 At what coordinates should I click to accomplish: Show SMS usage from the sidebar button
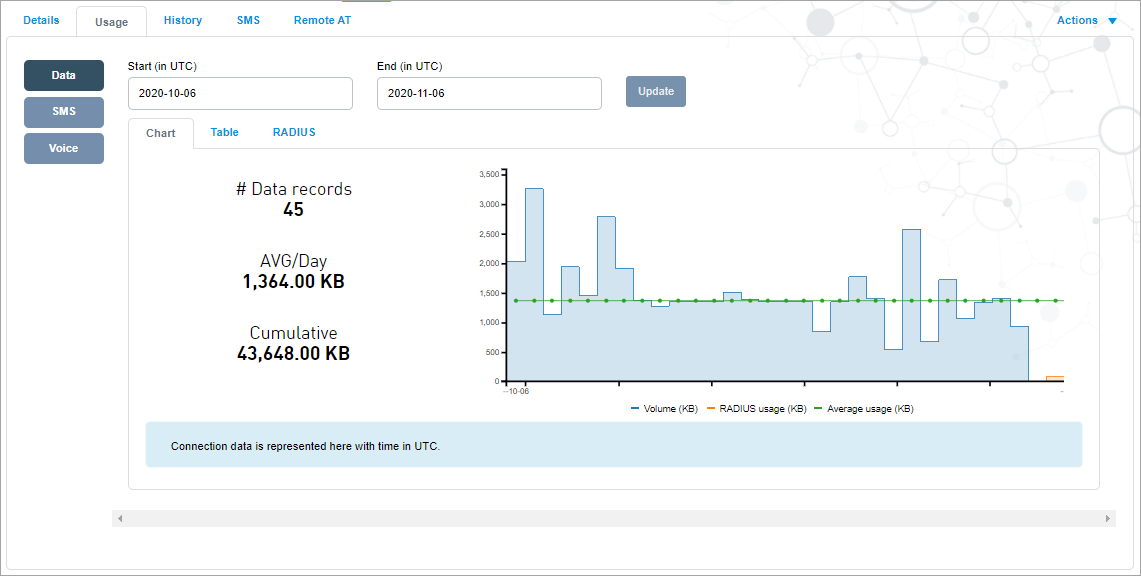(64, 112)
